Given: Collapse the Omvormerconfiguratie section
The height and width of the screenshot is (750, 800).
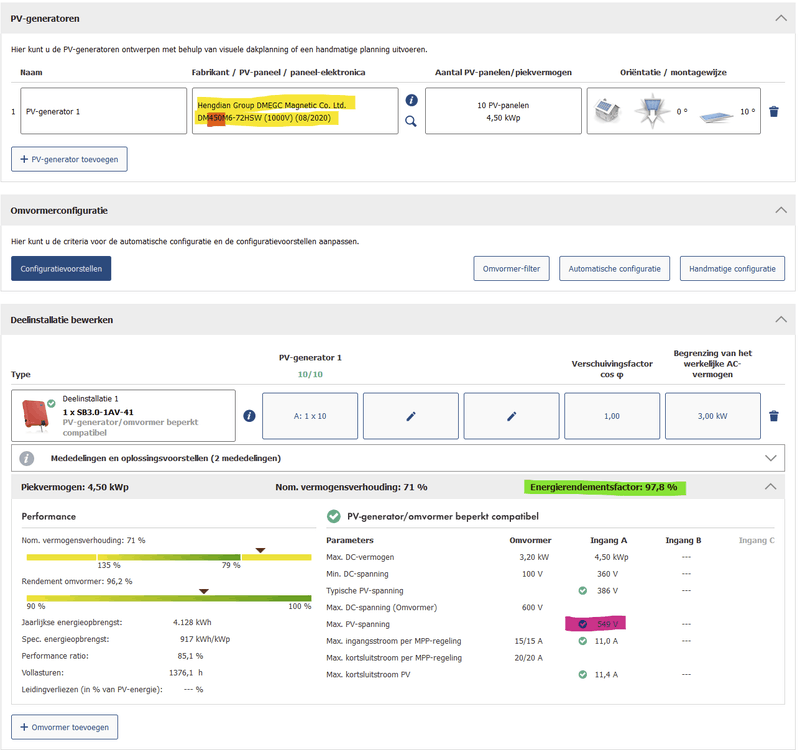Looking at the screenshot, I should coord(780,211).
